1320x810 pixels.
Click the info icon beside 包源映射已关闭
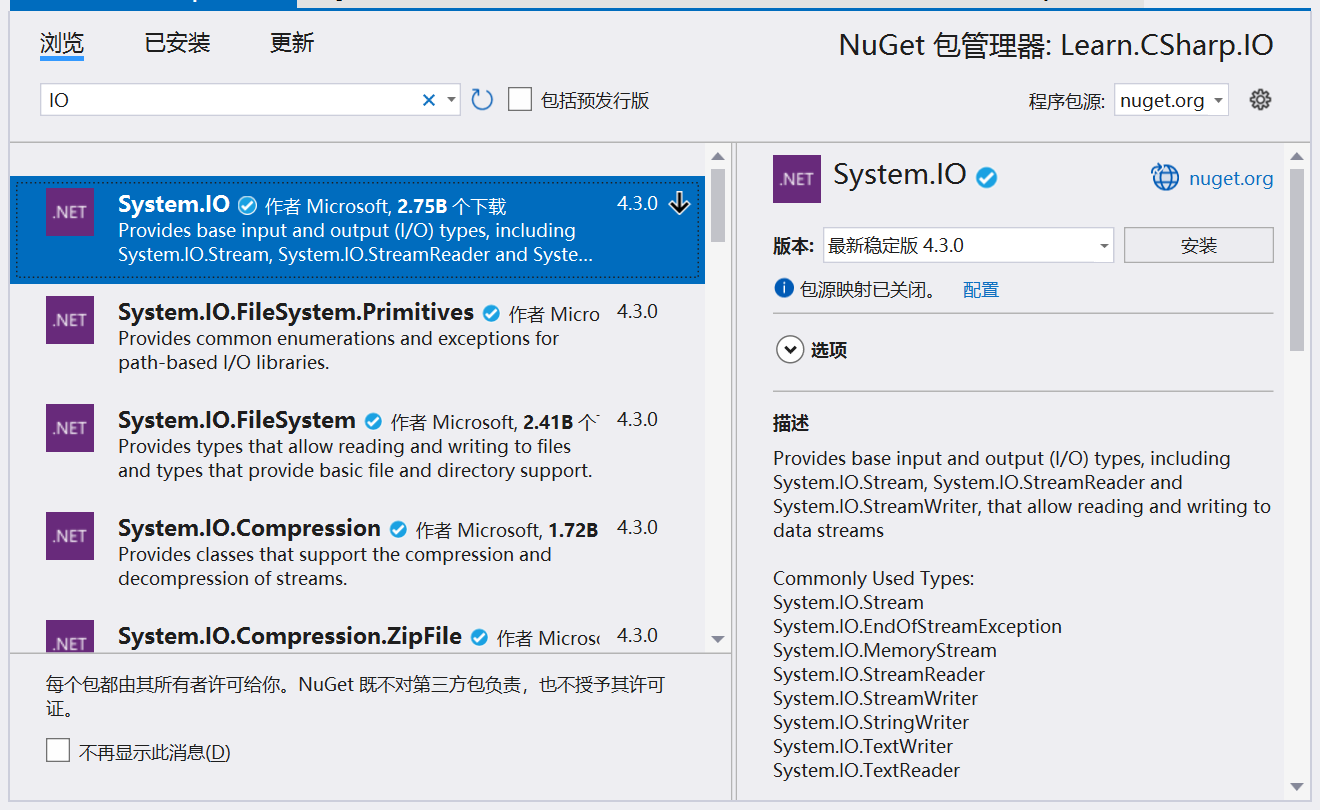click(784, 288)
